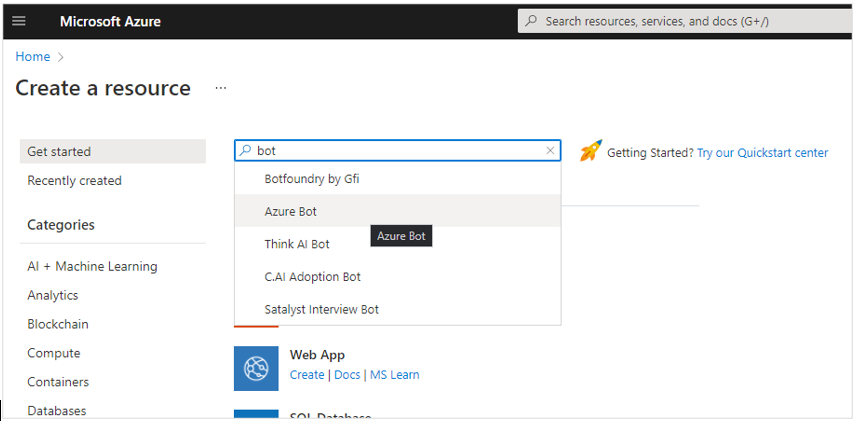
Task: Choose Satalyst Interview Bot suggestion
Action: tap(397, 309)
